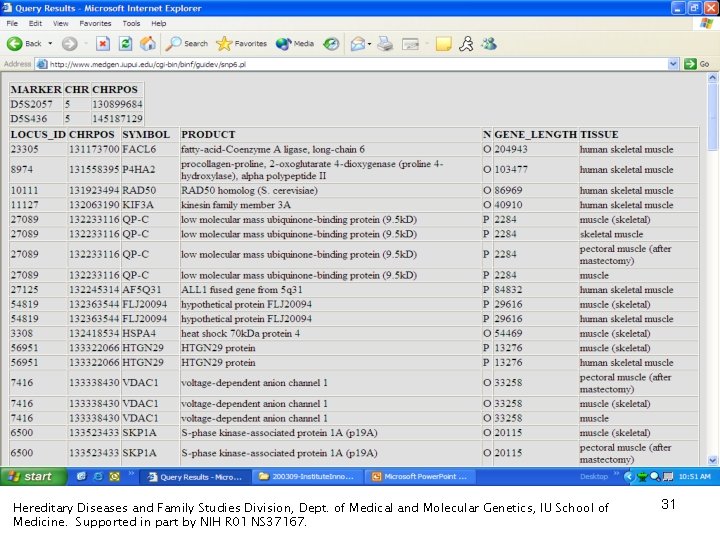Click the monitor tray icon
The image size is (720, 540).
pos(668,477)
